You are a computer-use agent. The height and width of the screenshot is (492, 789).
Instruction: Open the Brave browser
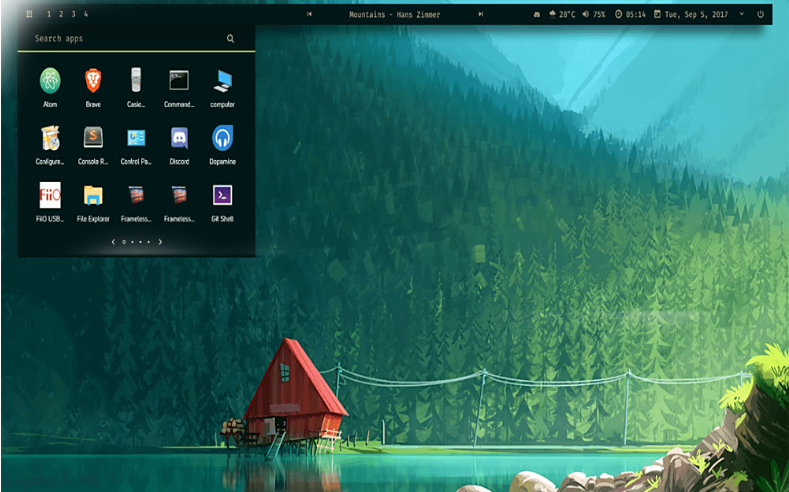[93, 81]
